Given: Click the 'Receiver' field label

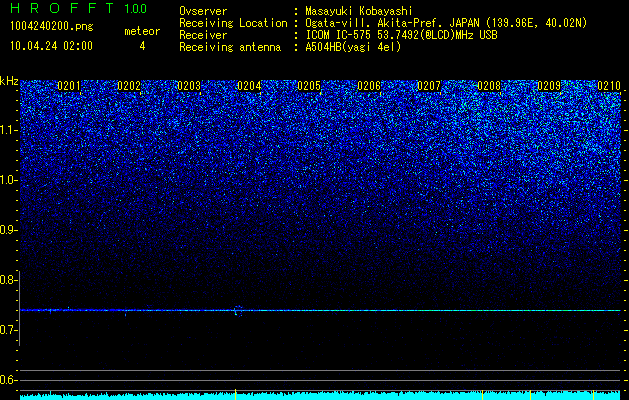Looking at the screenshot, I should click(203, 35).
